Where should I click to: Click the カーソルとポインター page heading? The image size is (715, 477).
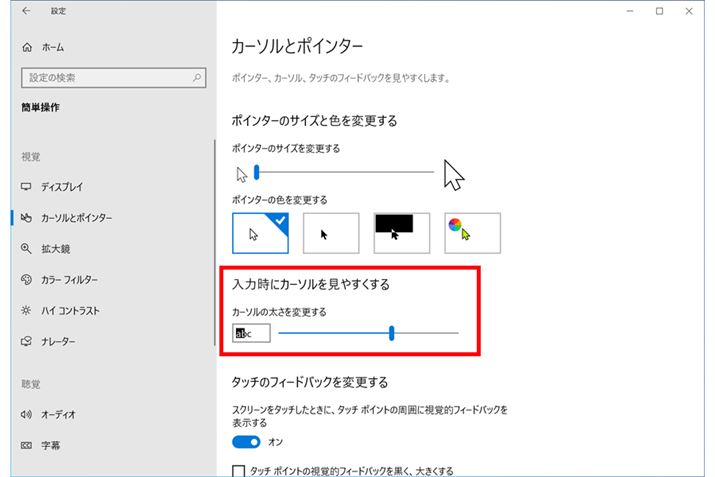point(297,46)
